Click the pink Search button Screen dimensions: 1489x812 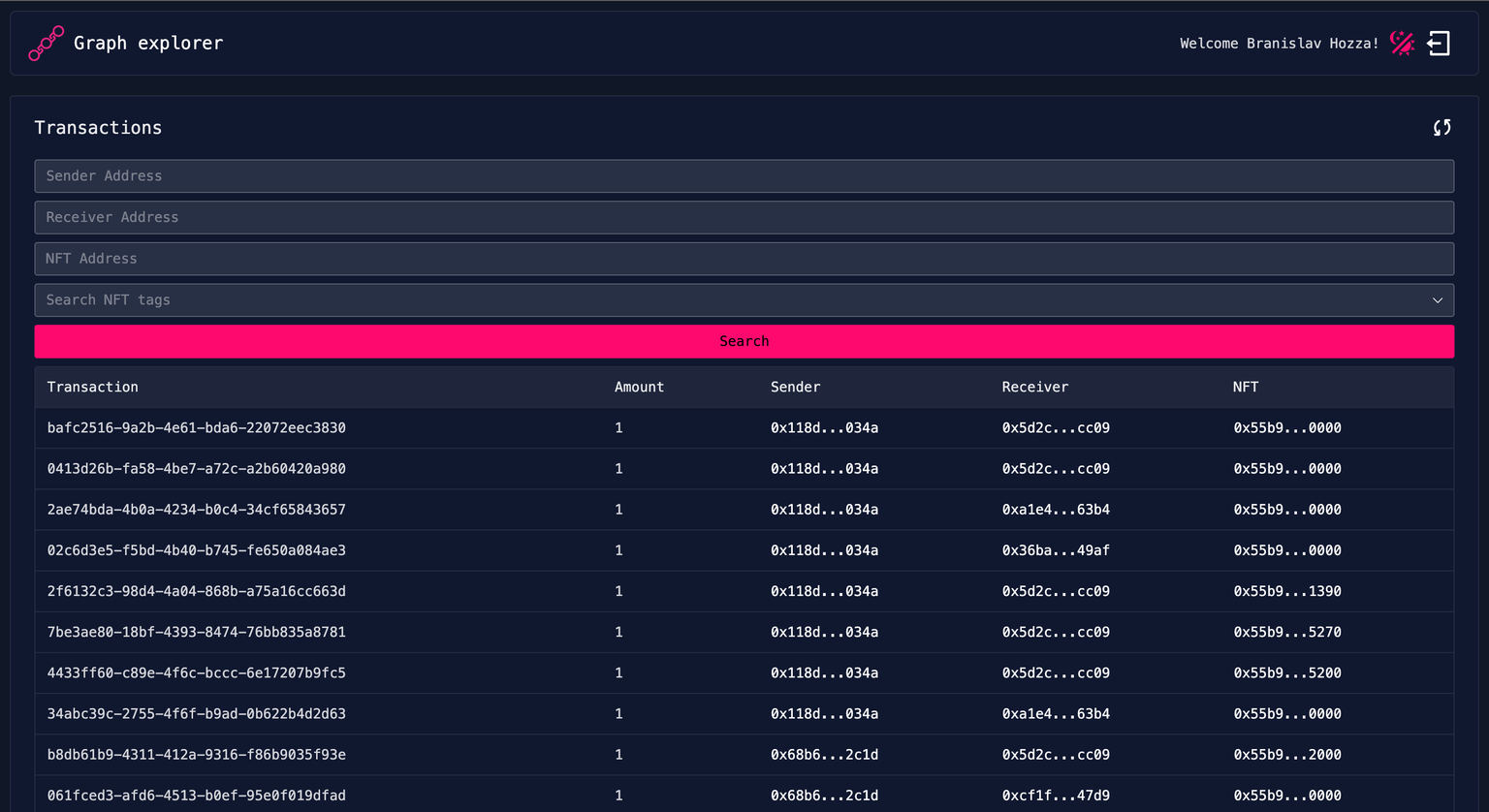point(744,341)
